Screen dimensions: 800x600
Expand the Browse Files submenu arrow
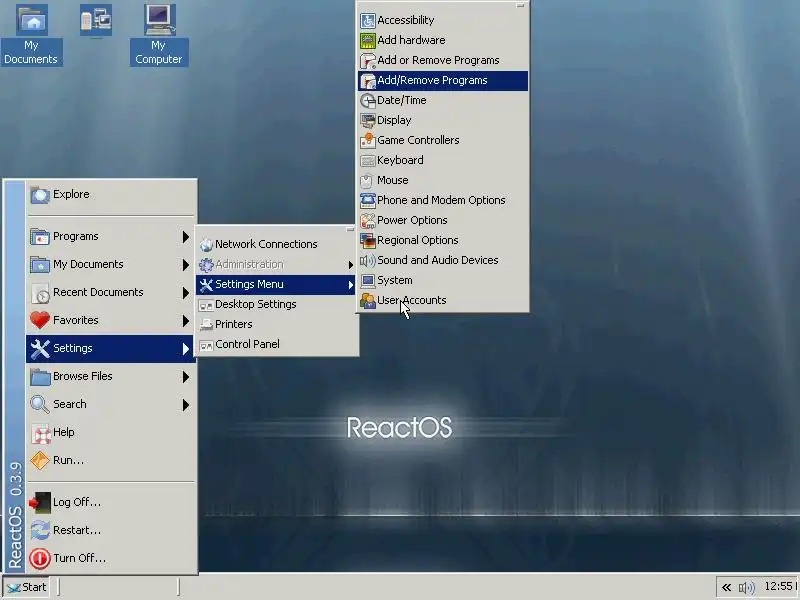(185, 377)
